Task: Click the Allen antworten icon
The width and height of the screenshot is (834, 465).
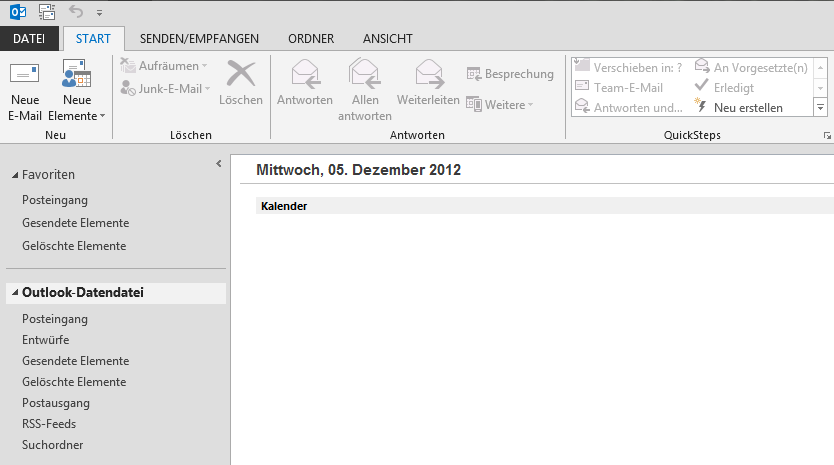Action: click(x=364, y=73)
